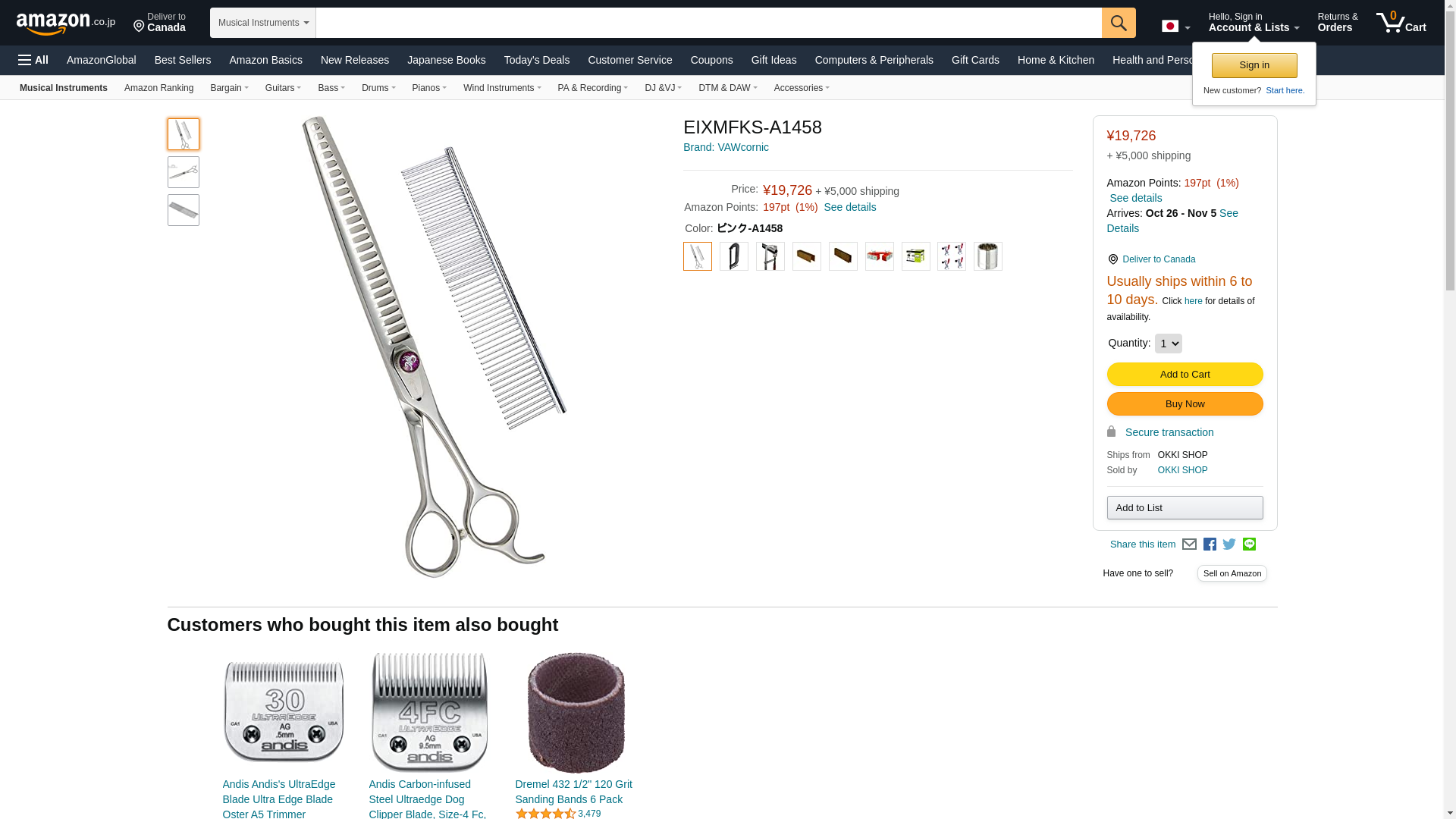Image resolution: width=1456 pixels, height=819 pixels.
Task: Open Japan flag language selector
Action: point(1175,27)
